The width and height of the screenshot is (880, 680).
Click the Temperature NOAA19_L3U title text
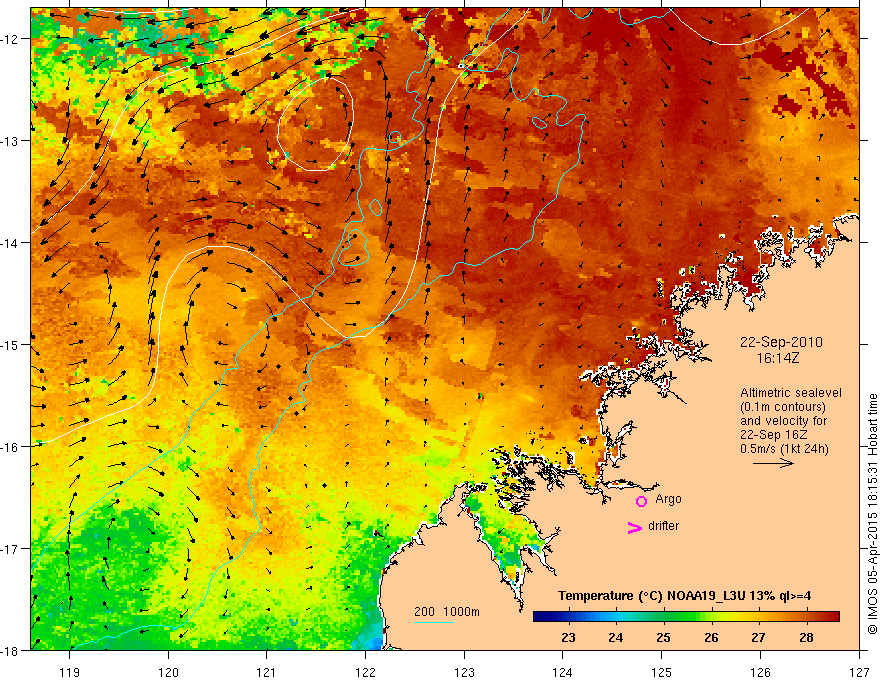click(x=684, y=596)
